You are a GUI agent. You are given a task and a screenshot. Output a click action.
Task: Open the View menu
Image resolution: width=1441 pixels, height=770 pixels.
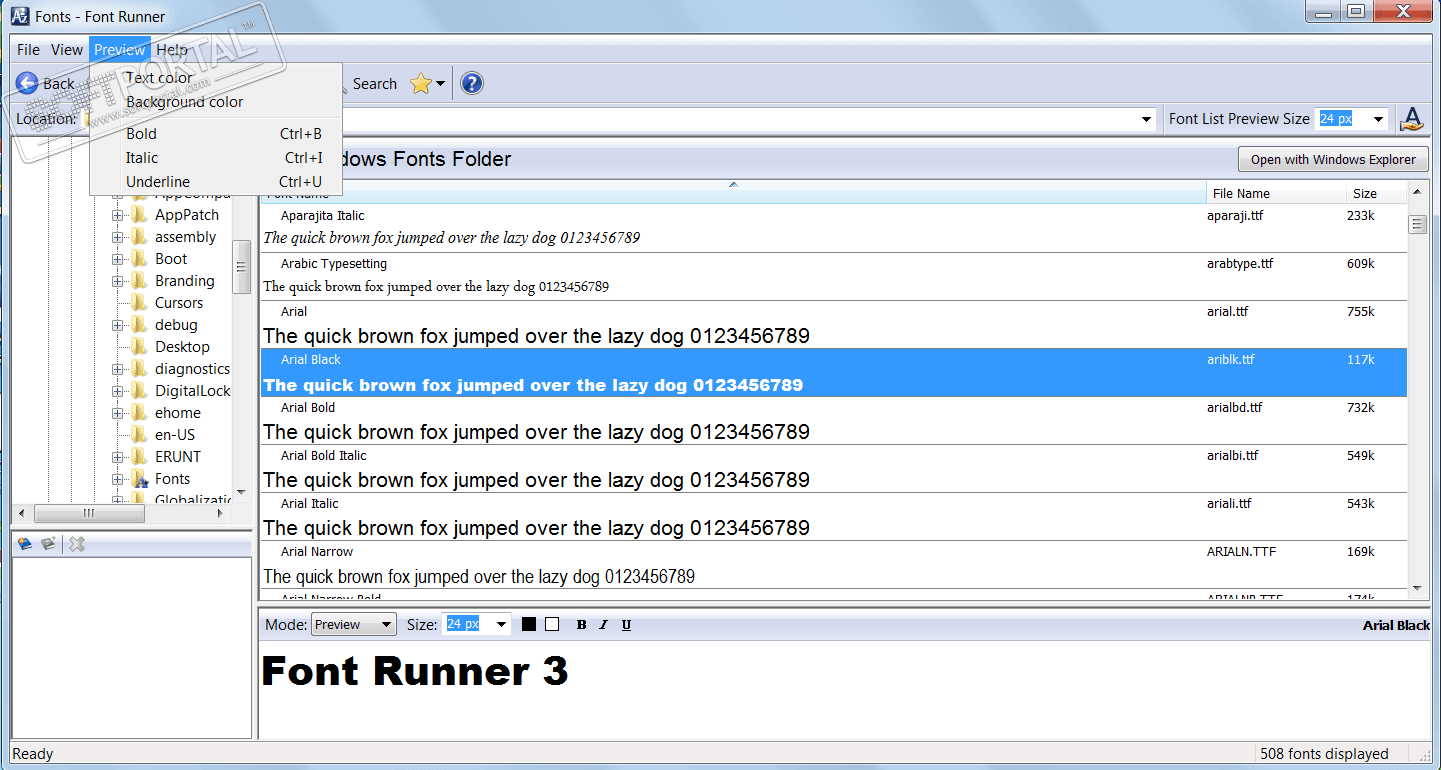(x=67, y=49)
